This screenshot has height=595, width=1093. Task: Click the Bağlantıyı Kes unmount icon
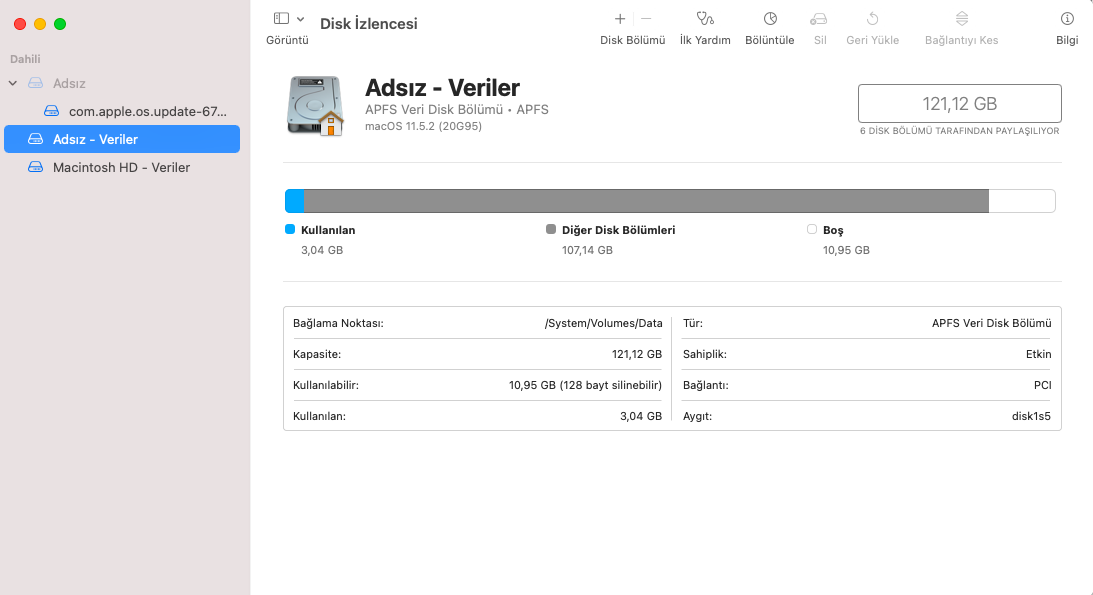coord(962,19)
